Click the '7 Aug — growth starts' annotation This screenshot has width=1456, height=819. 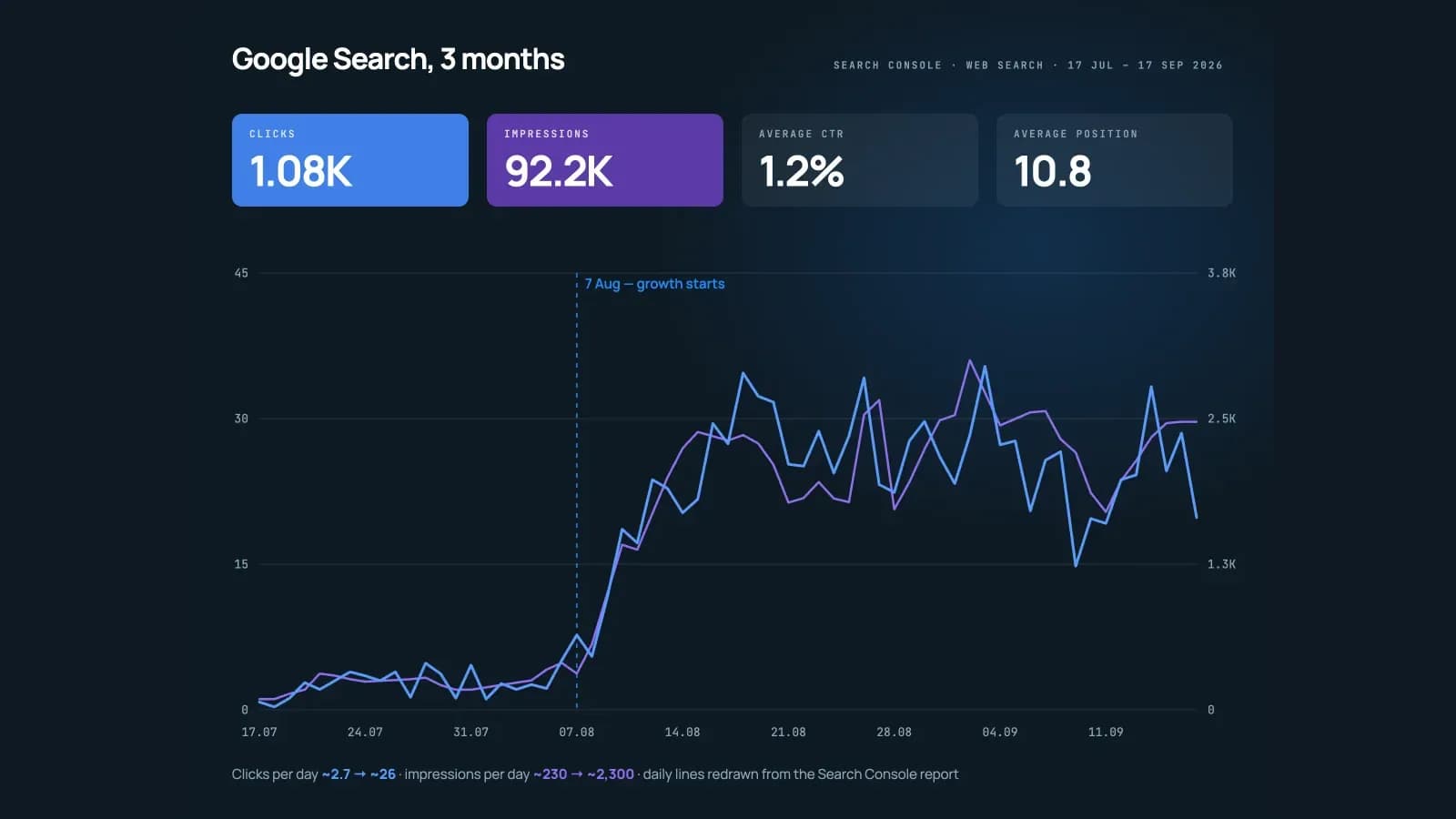[x=655, y=284]
